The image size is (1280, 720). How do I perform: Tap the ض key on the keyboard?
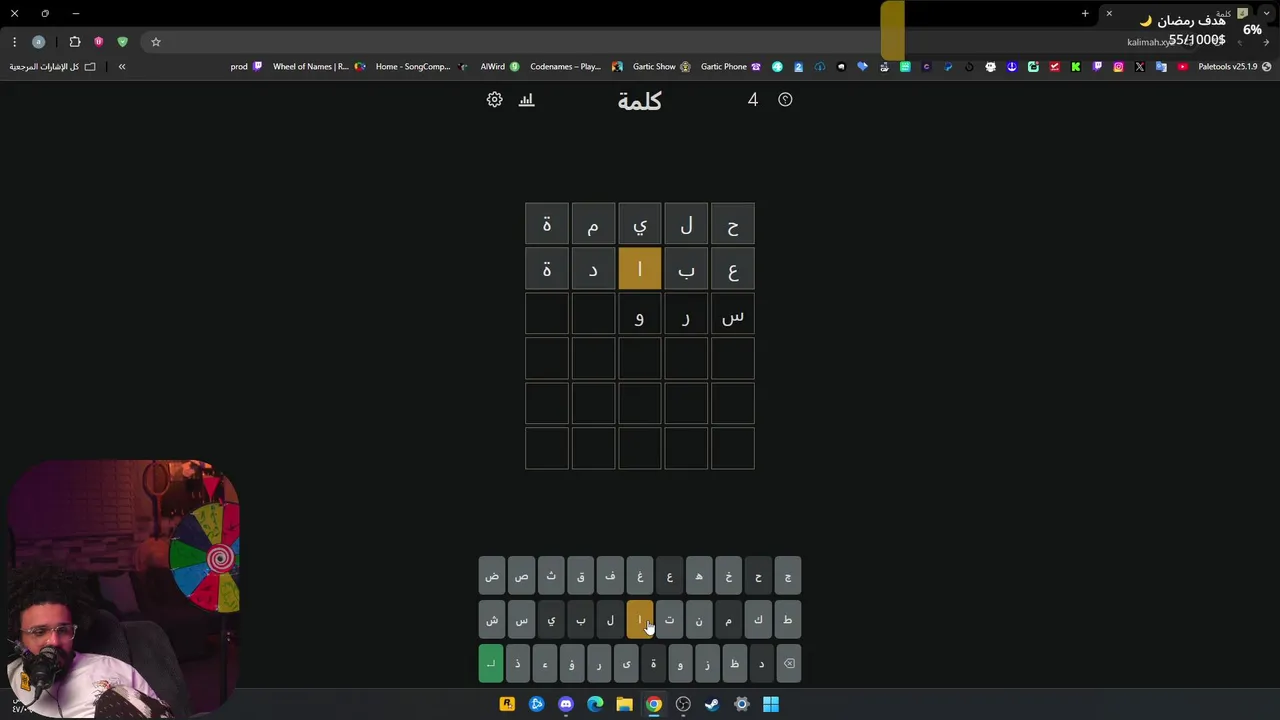tap(492, 576)
